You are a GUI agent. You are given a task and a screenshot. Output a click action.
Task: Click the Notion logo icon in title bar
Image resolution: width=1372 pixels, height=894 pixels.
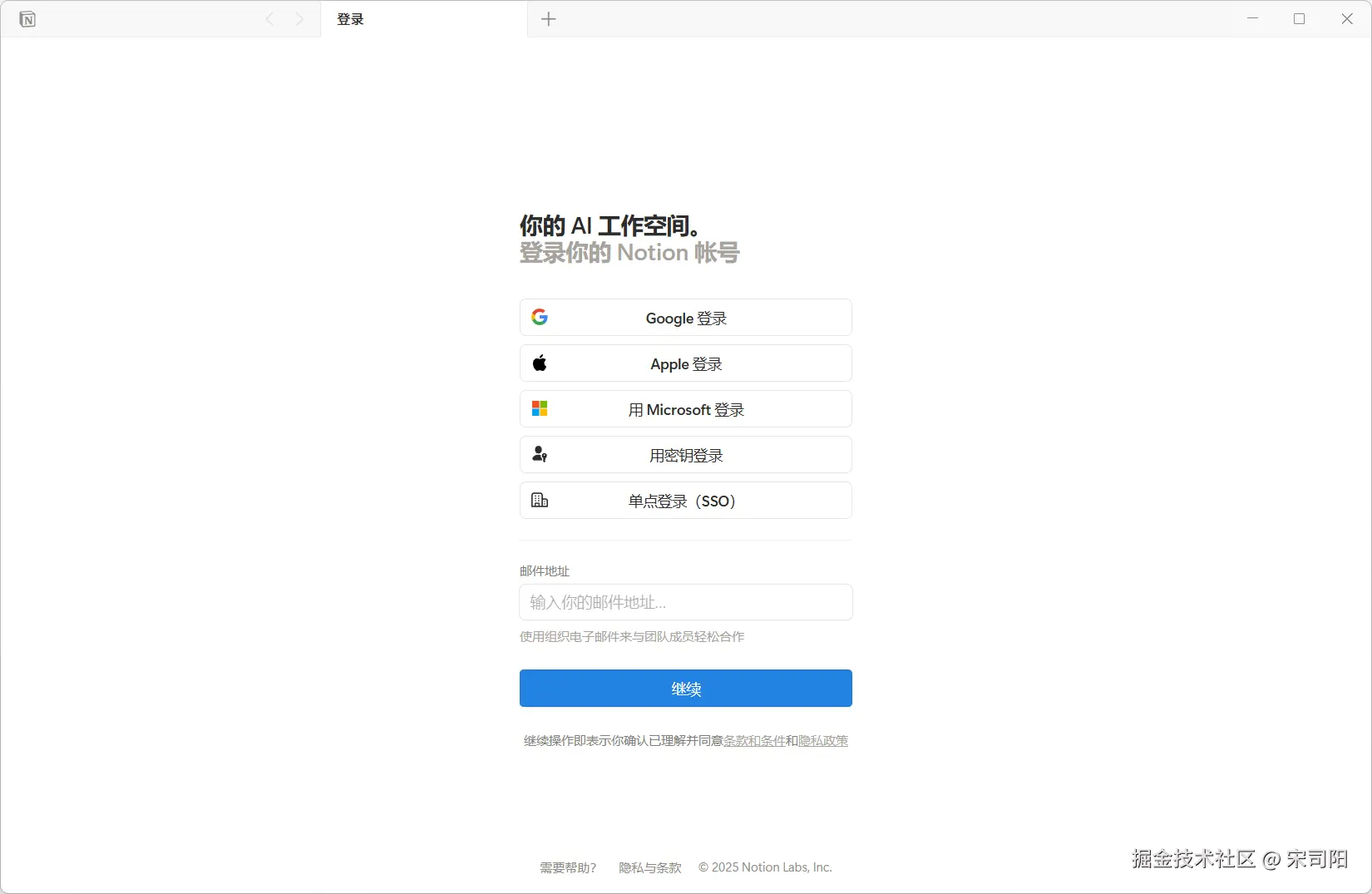27,19
